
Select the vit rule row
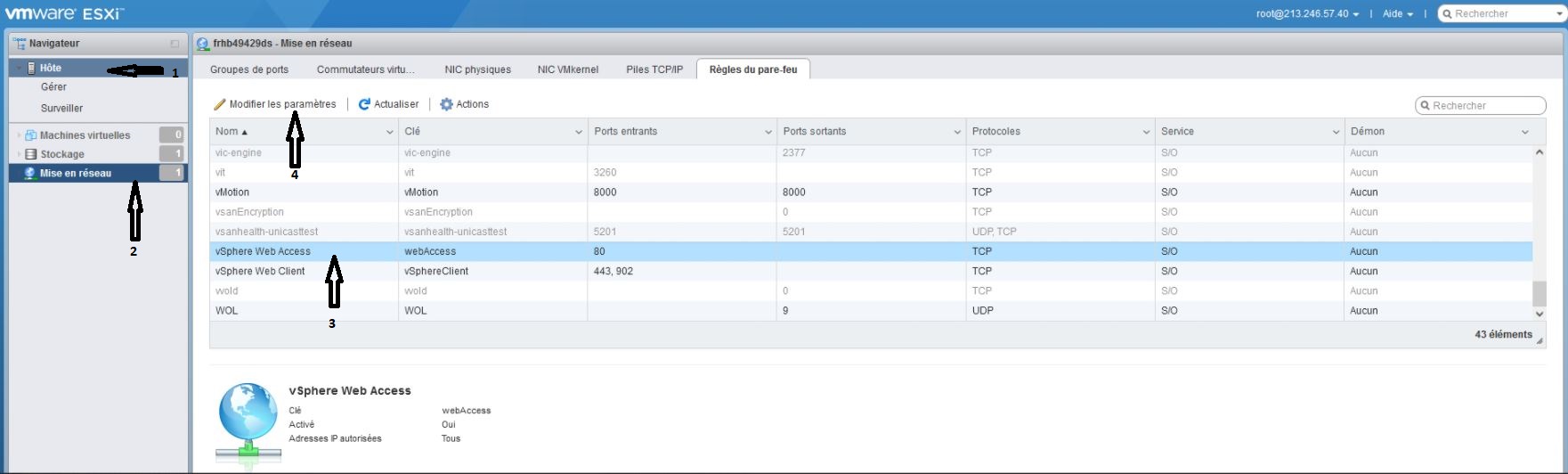[x=871, y=173]
